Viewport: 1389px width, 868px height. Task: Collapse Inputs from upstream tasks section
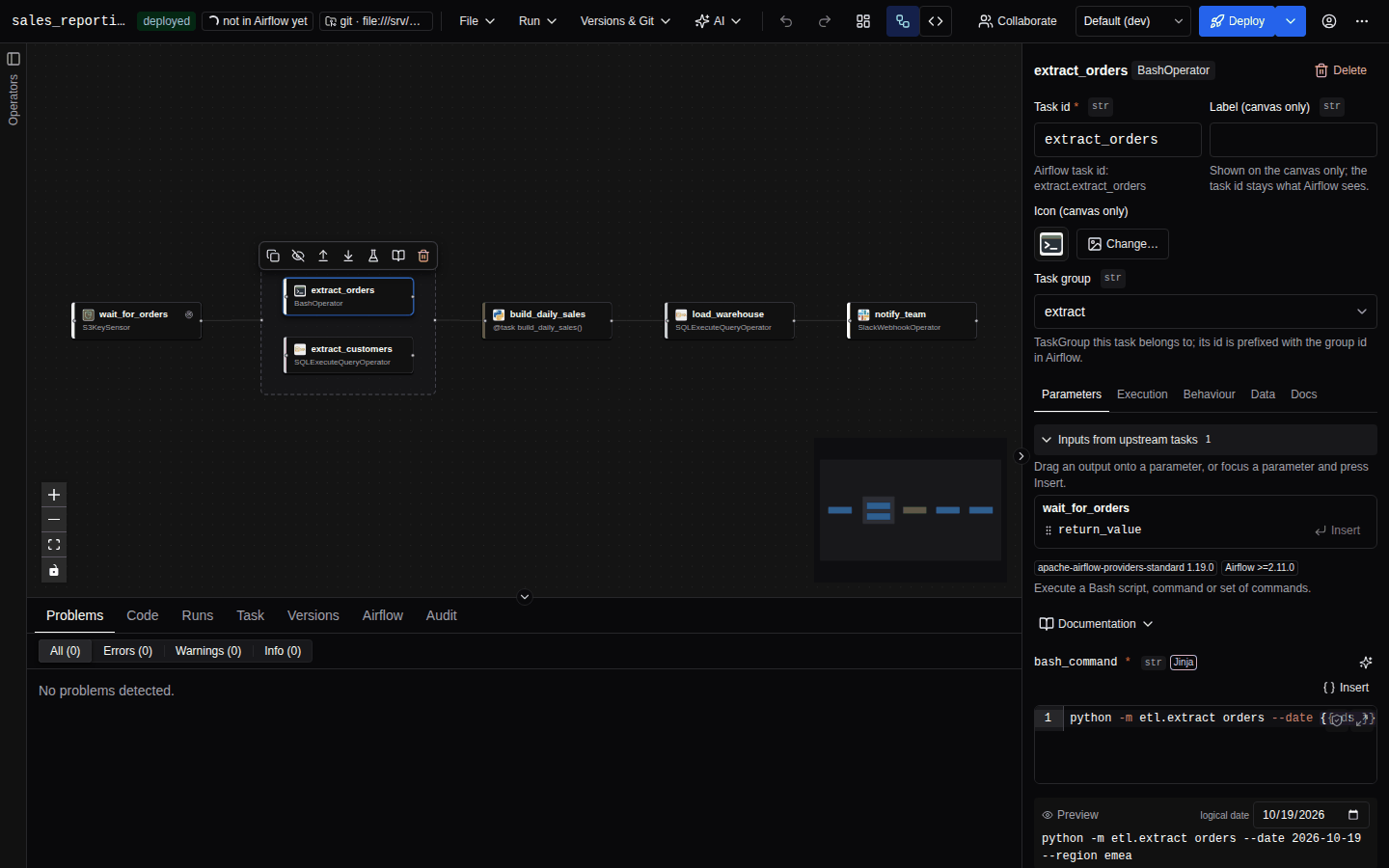tap(1205, 440)
